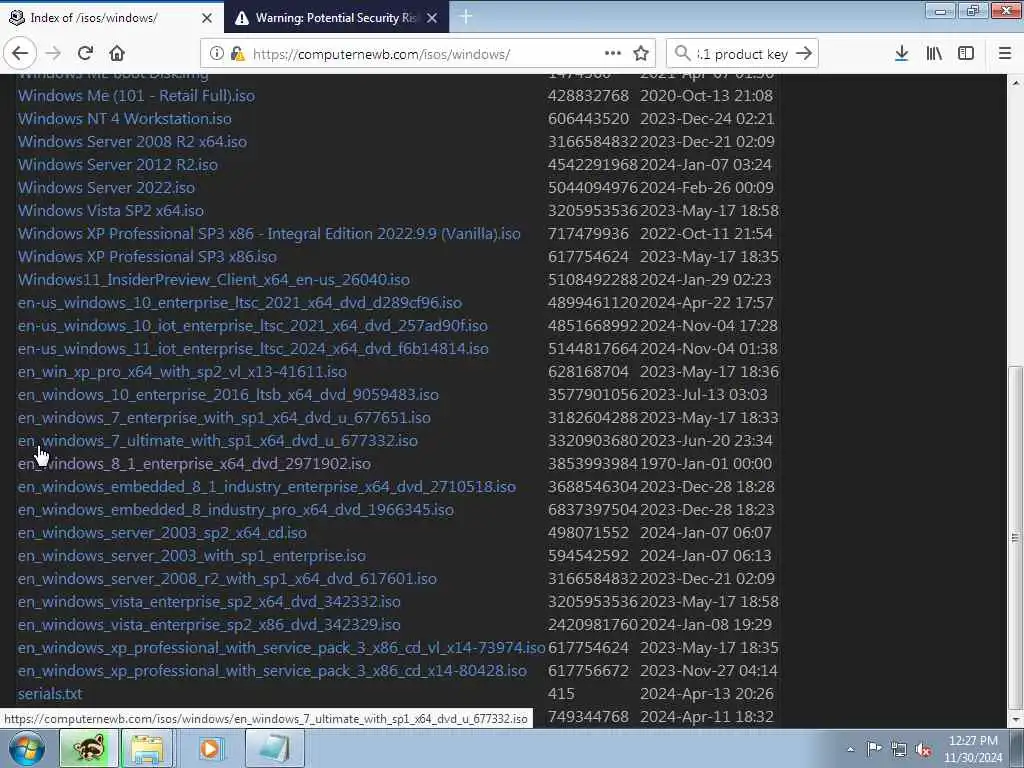Open the network tray icon
Image resolution: width=1024 pixels, height=768 pixels.
(x=899, y=749)
